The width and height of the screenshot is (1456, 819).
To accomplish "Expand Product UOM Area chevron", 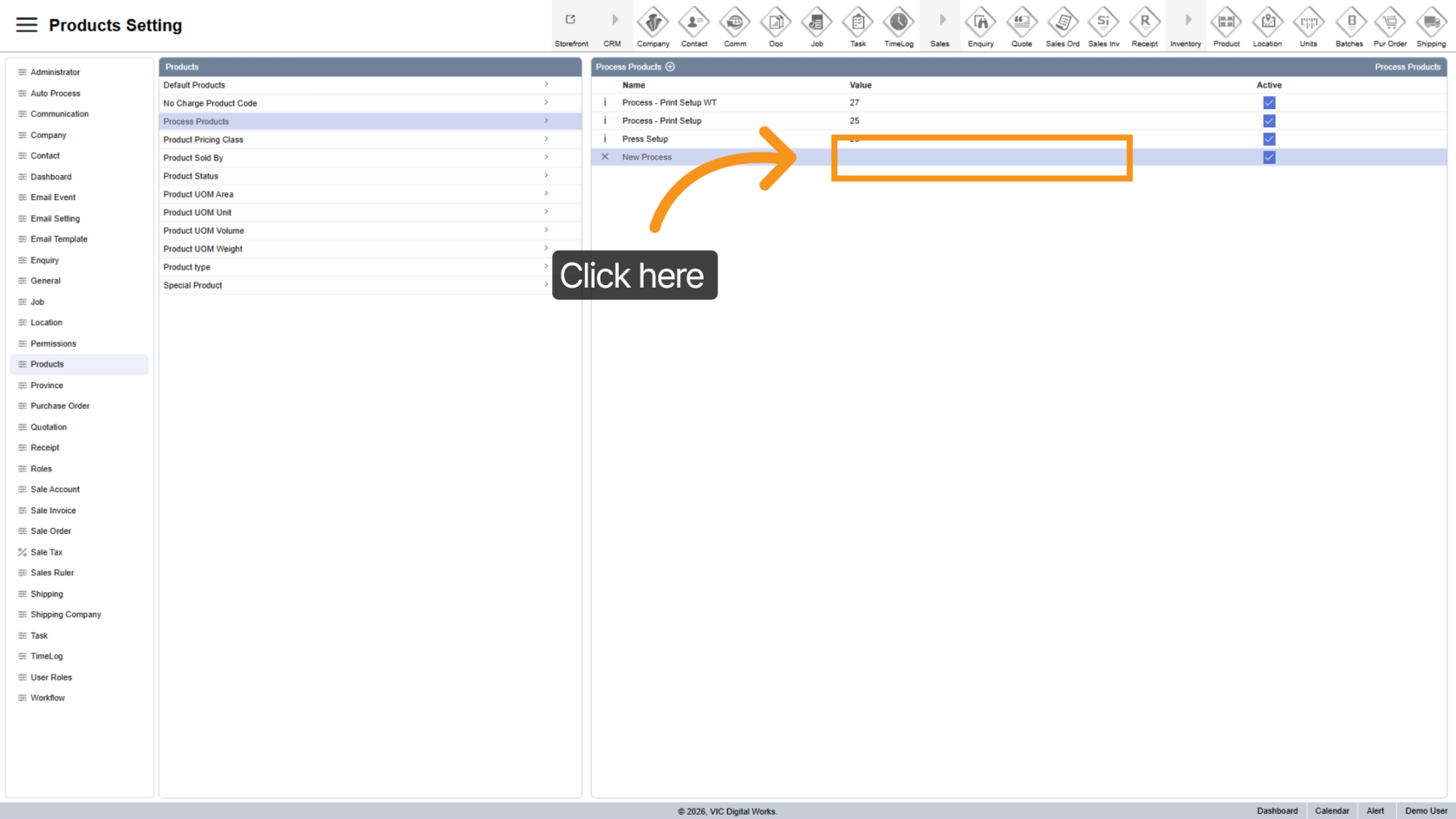I will (546, 194).
